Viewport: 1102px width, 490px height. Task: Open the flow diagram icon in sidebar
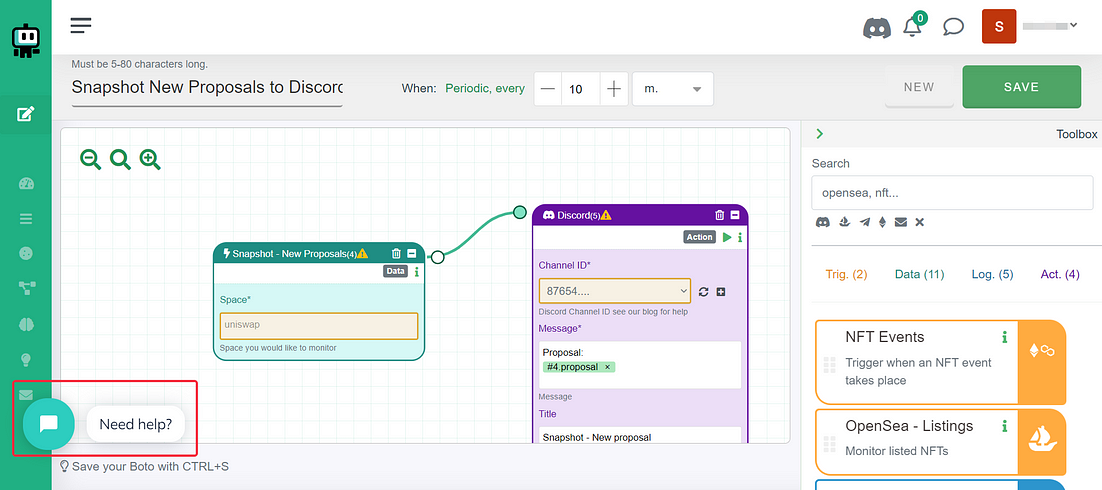[26, 287]
